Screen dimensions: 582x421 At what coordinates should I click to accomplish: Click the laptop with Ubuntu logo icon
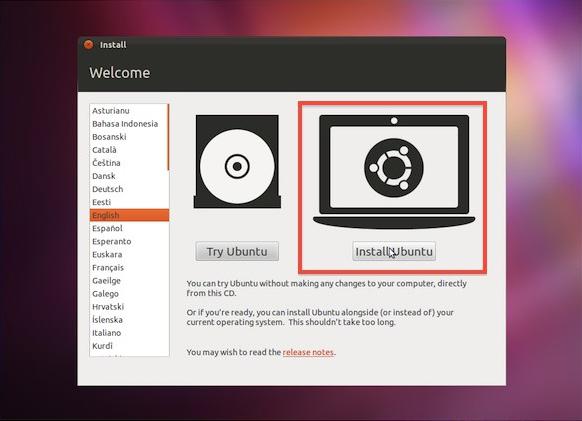click(394, 171)
